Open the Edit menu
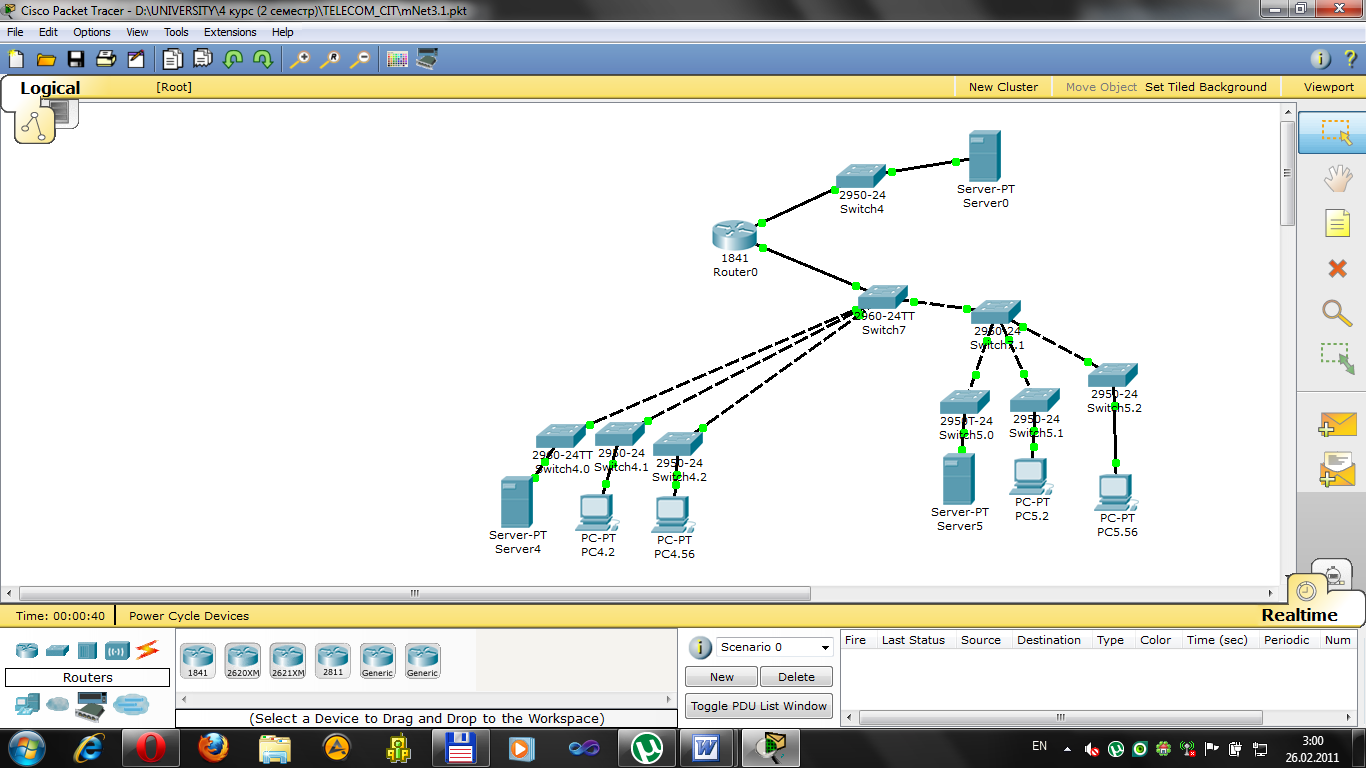This screenshot has width=1366, height=768. [48, 32]
